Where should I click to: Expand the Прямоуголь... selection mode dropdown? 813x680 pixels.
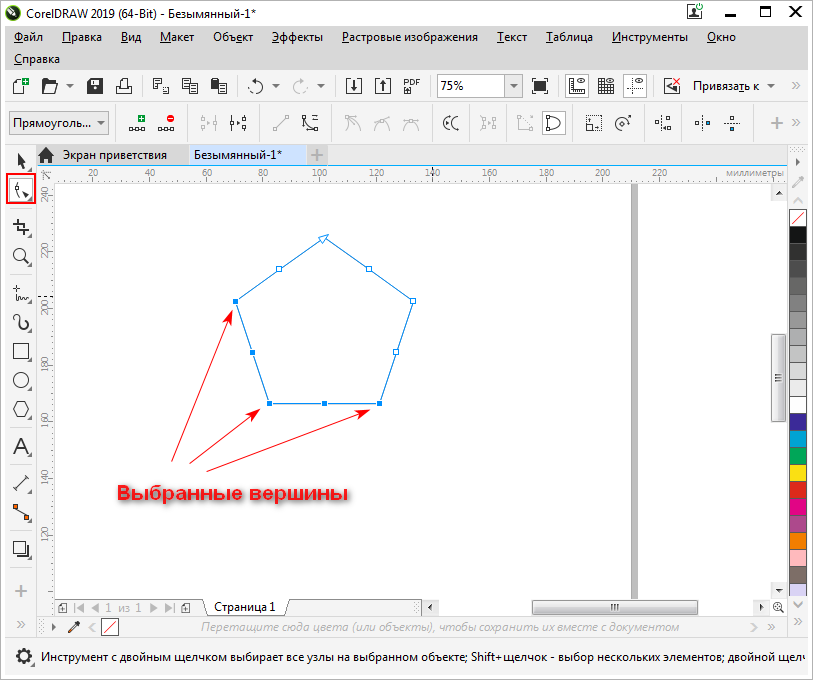pyautogui.click(x=59, y=123)
